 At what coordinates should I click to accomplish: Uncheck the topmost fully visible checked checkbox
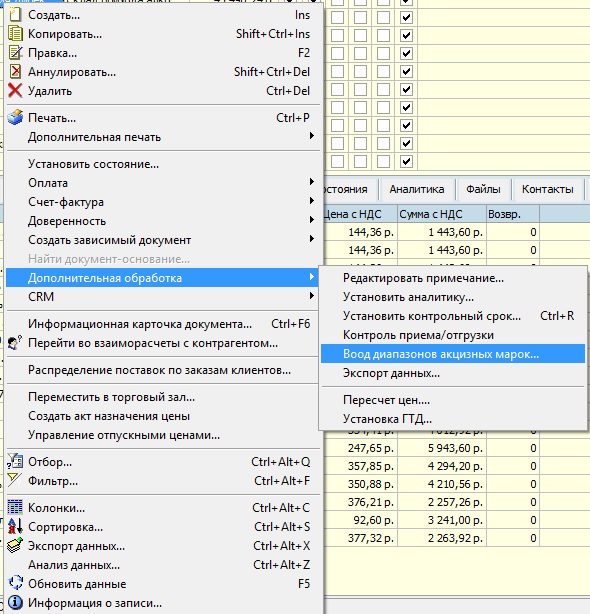click(x=406, y=18)
